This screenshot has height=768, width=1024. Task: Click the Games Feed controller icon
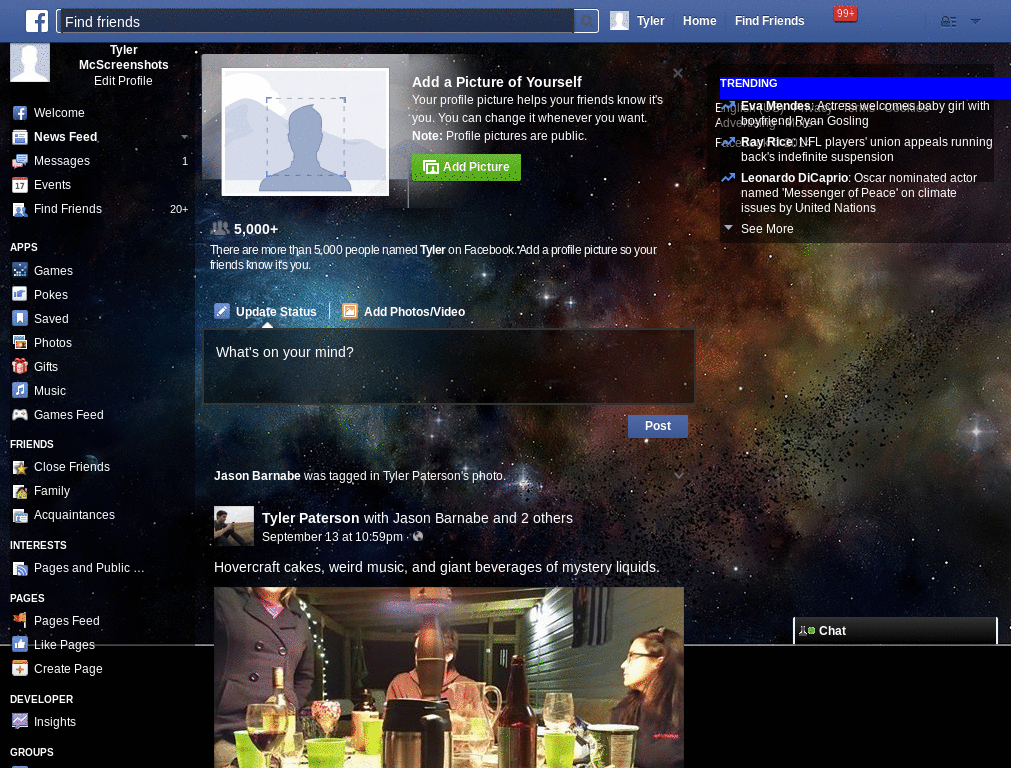click(x=20, y=415)
